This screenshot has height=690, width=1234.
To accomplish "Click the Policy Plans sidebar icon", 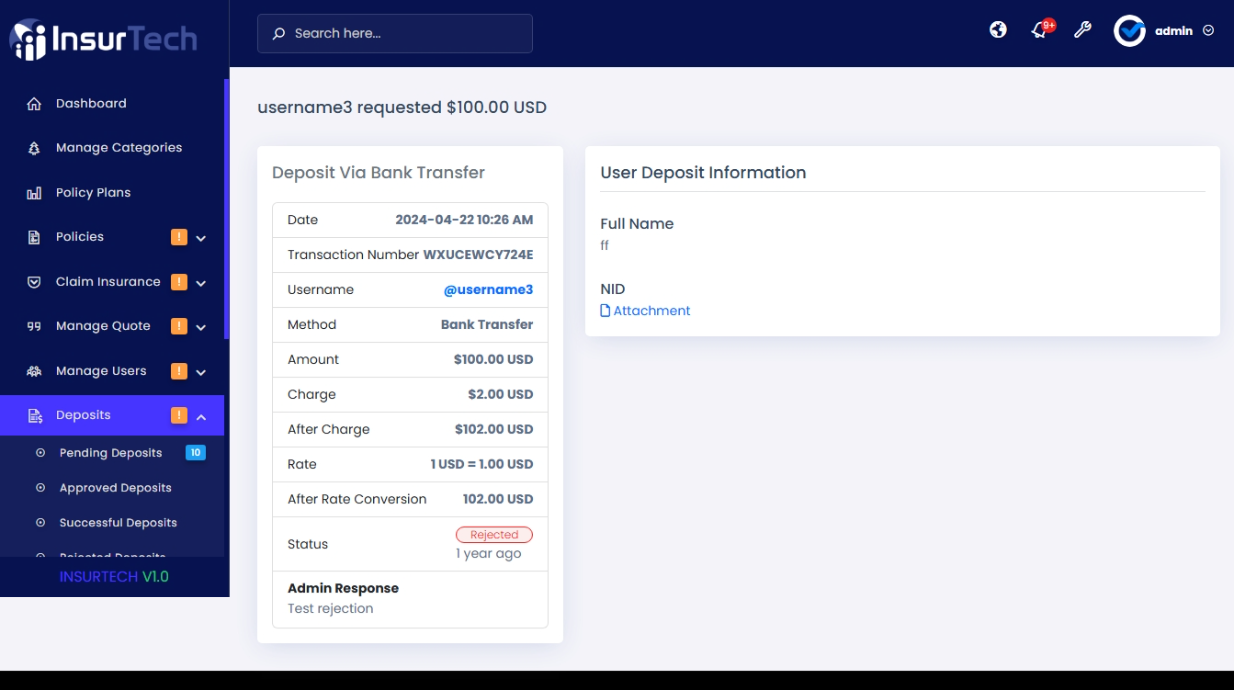I will pyautogui.click(x=34, y=193).
